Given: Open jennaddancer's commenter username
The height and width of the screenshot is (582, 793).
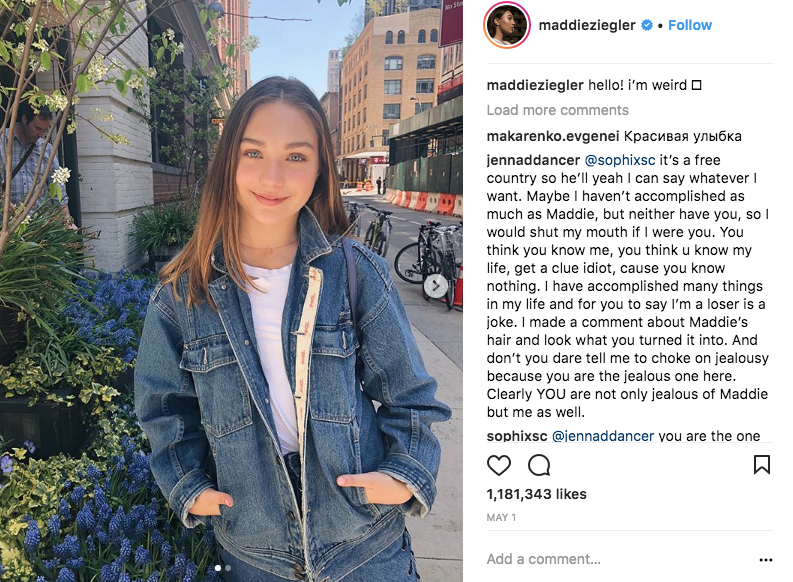Looking at the screenshot, I should pos(533,160).
